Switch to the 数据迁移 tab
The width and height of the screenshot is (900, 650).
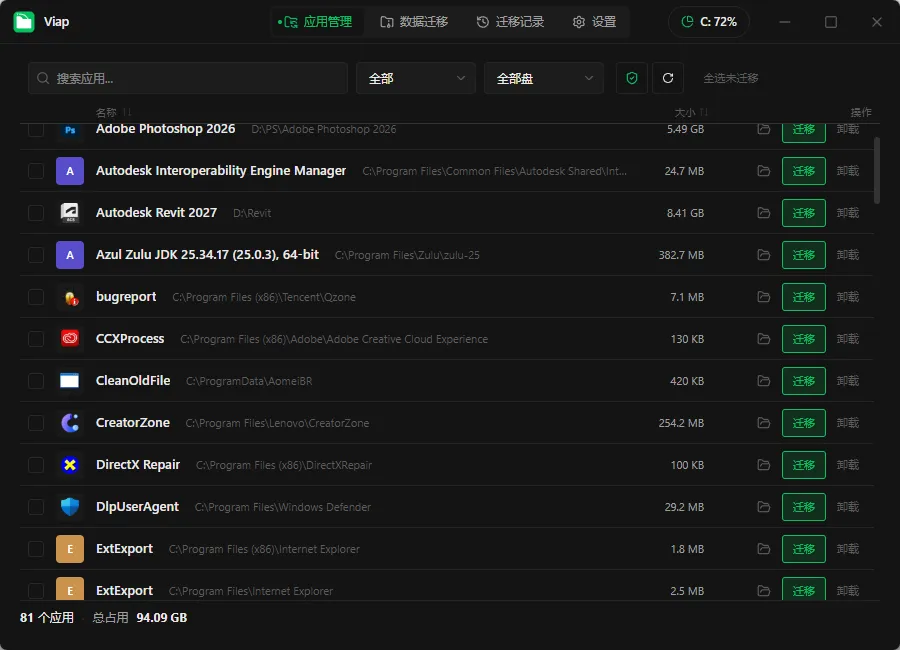pyautogui.click(x=414, y=22)
